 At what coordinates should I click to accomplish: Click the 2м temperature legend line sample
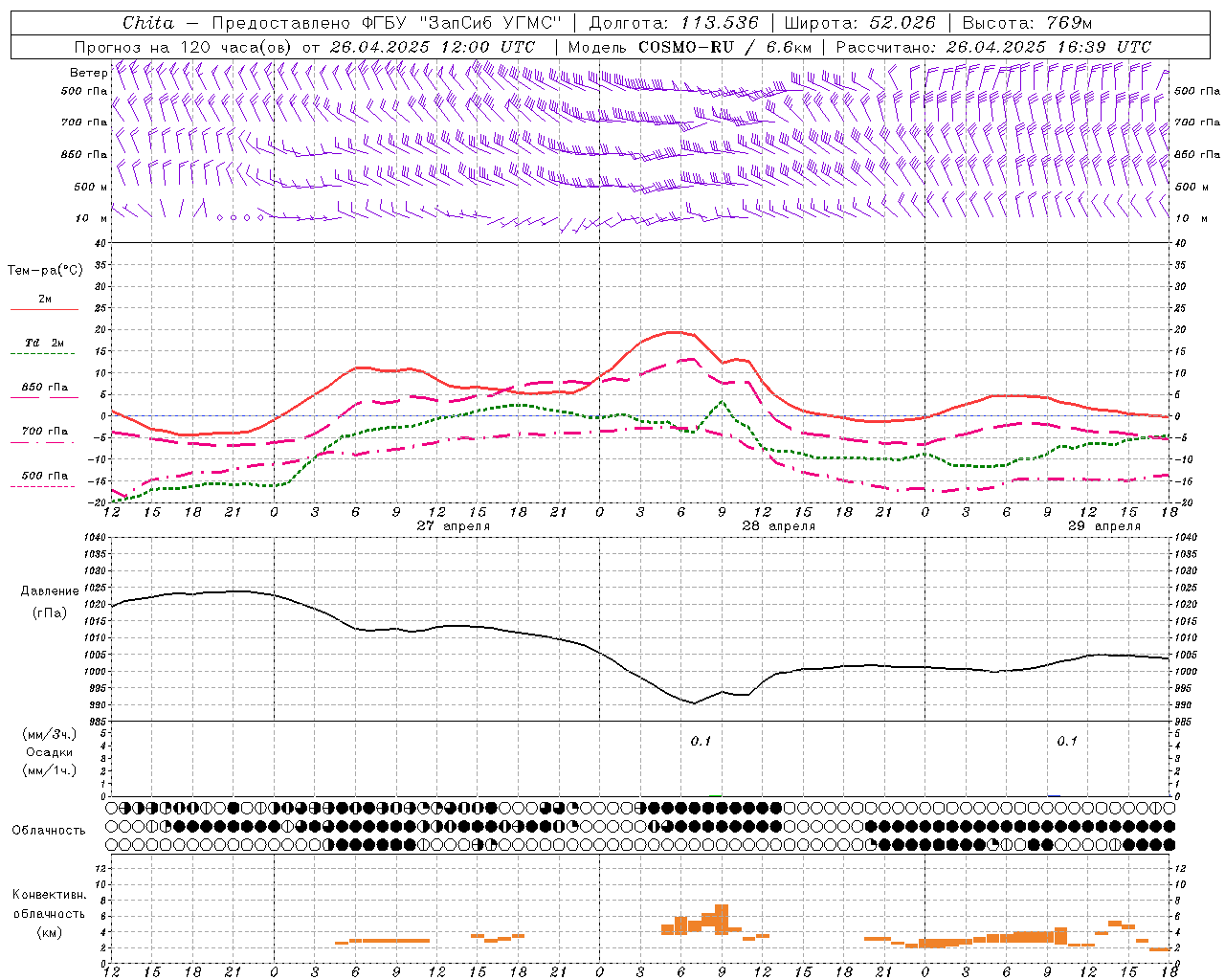(44, 309)
